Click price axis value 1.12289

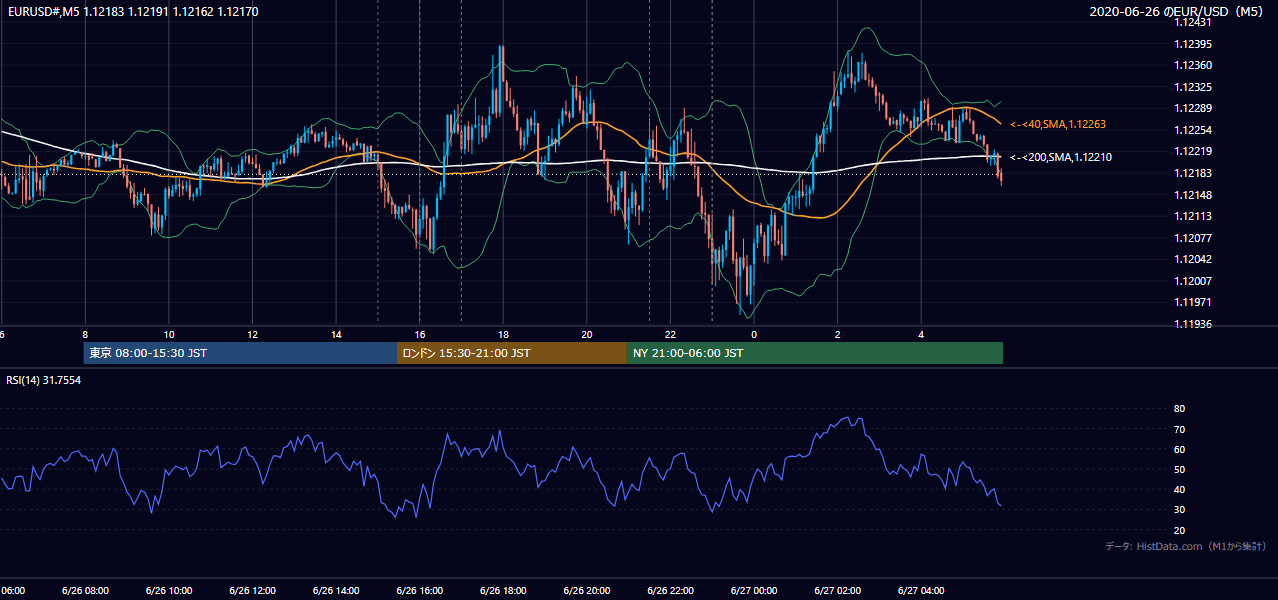tap(1194, 108)
